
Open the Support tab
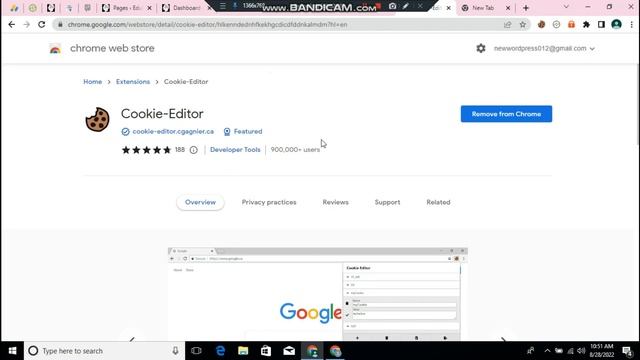point(387,202)
